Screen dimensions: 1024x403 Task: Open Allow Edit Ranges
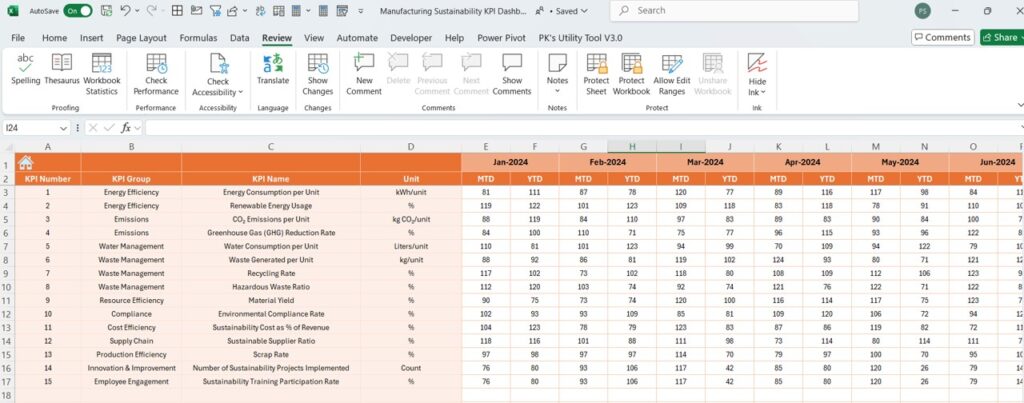pos(672,74)
